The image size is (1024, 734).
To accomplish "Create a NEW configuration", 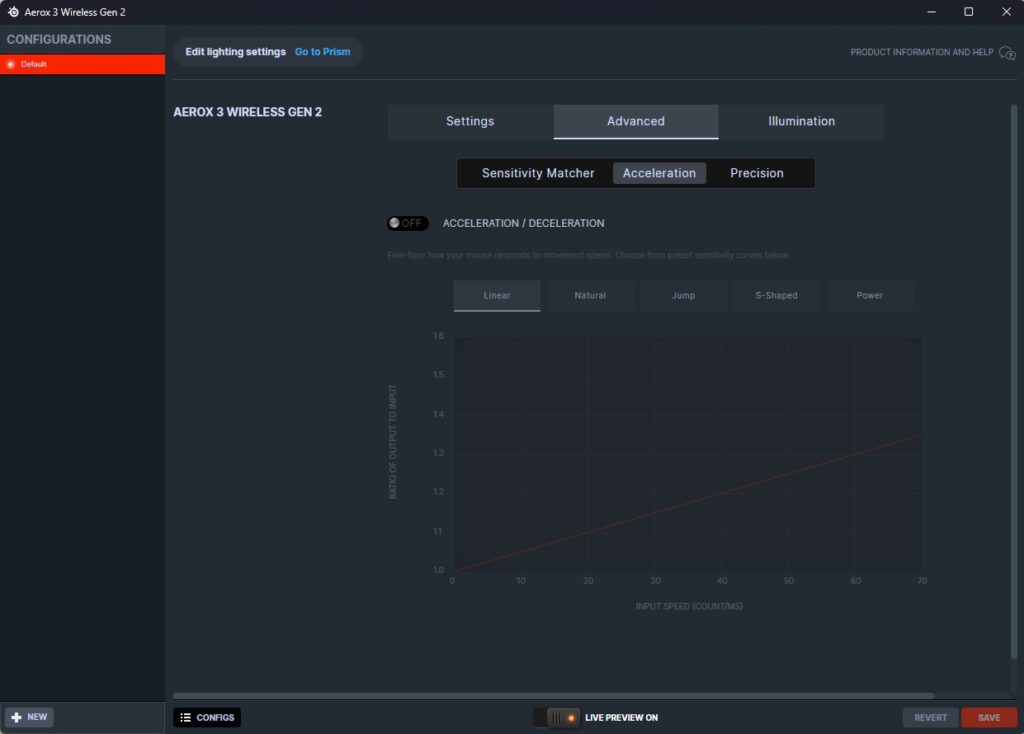I will [x=30, y=717].
